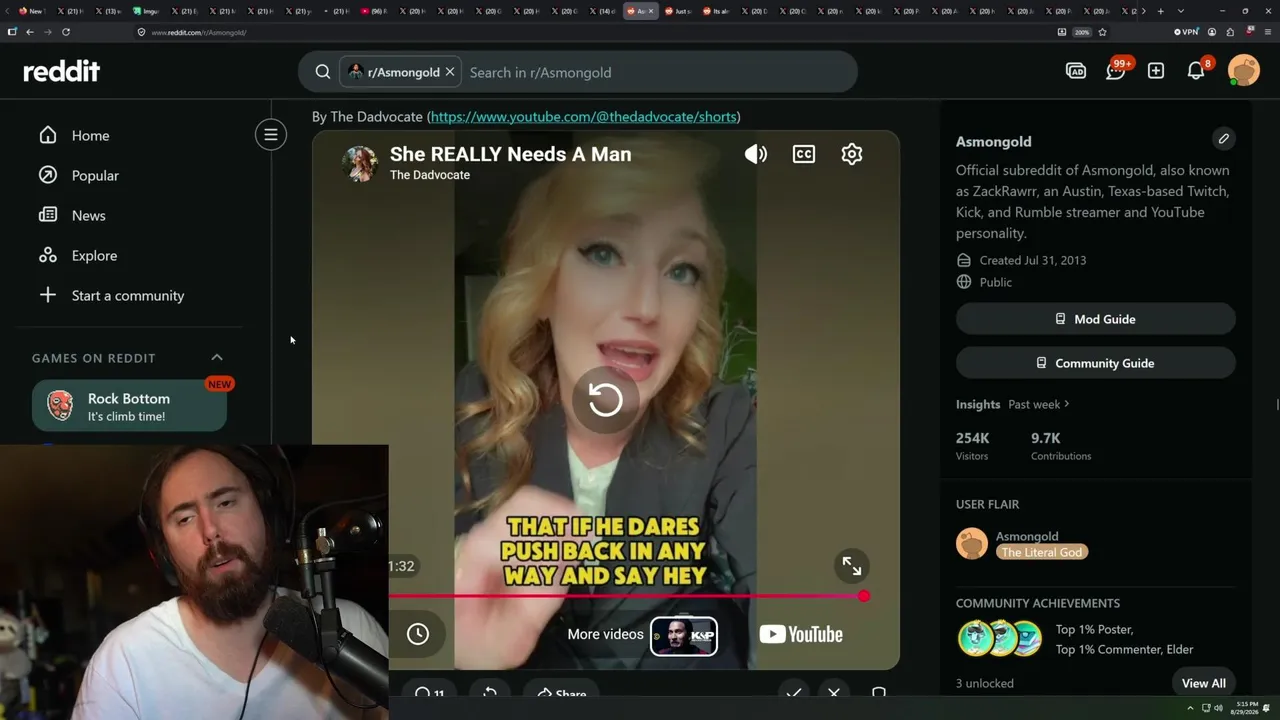The image size is (1280, 720).
Task: Click View All community achievements
Action: tap(1203, 683)
